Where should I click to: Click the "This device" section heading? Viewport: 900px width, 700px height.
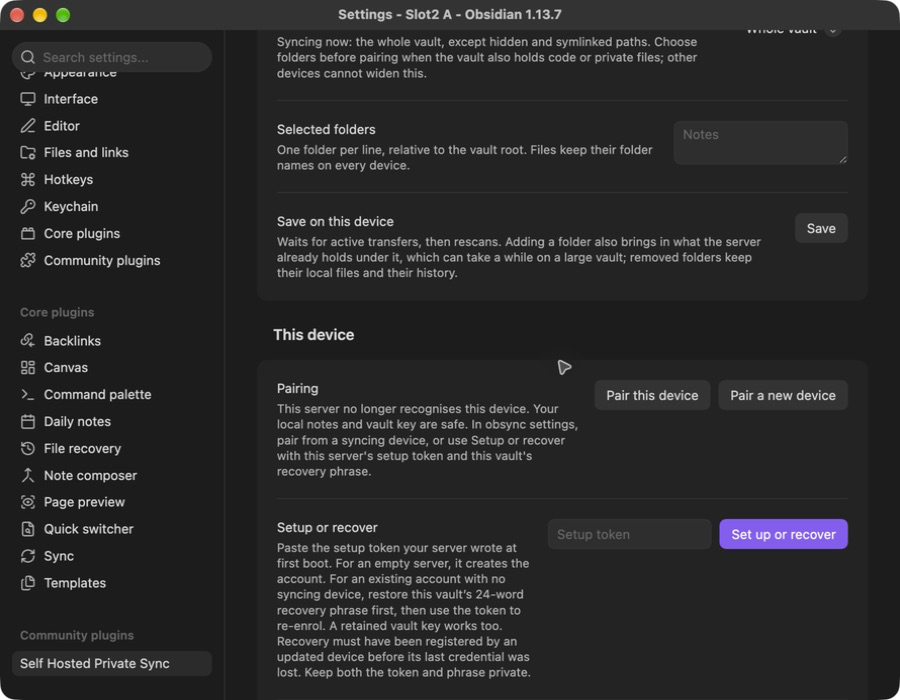point(313,335)
